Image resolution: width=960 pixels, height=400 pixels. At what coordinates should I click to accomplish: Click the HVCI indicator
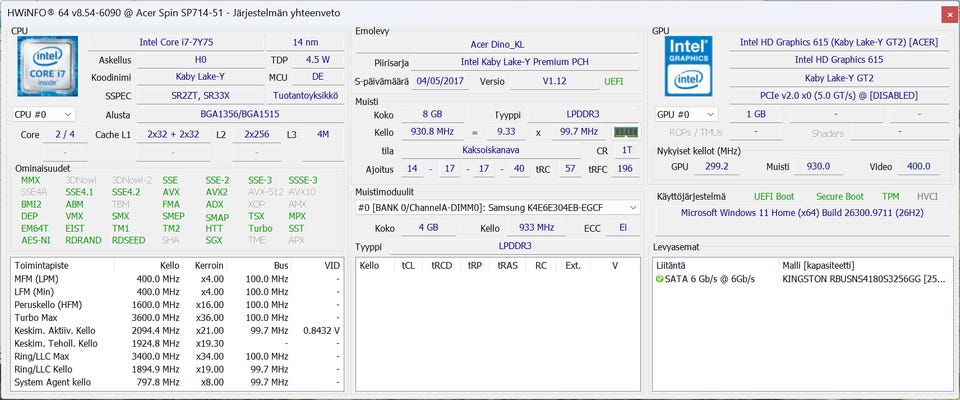point(927,197)
